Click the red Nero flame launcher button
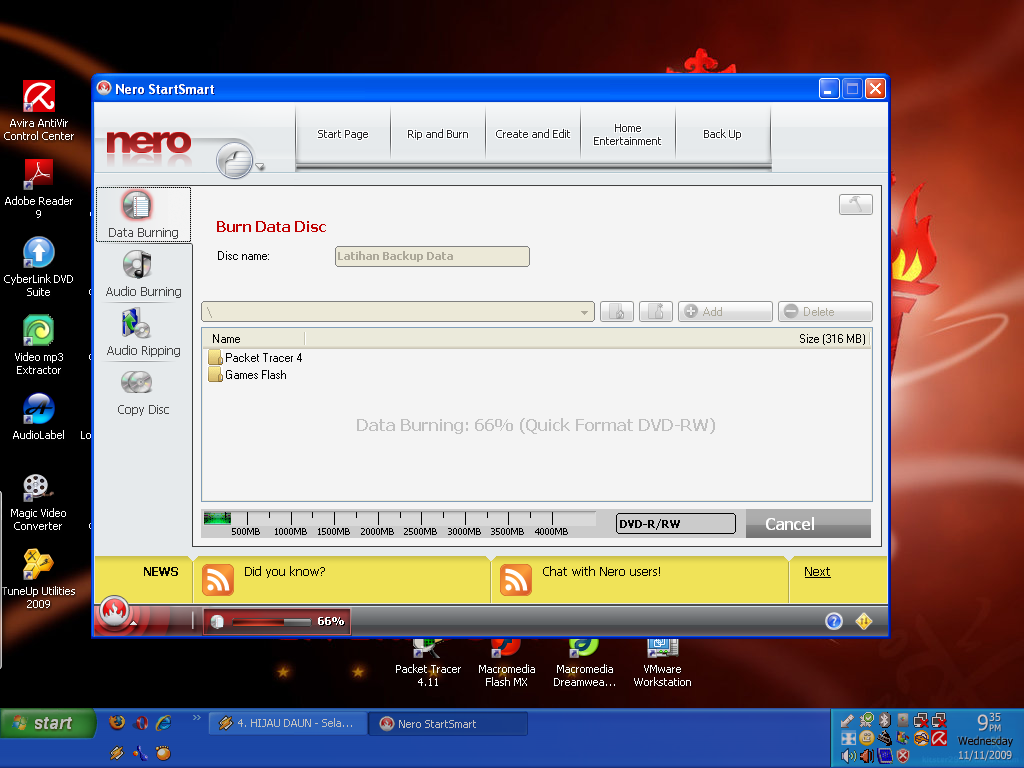 (x=115, y=613)
